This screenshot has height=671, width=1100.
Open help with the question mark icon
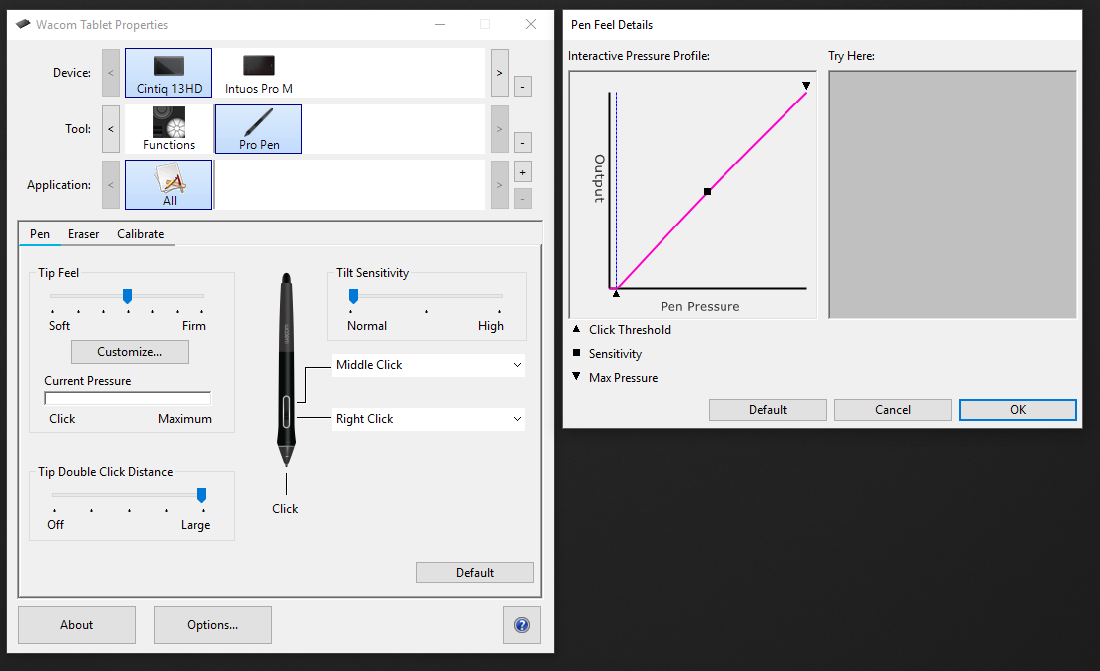pyautogui.click(x=522, y=625)
